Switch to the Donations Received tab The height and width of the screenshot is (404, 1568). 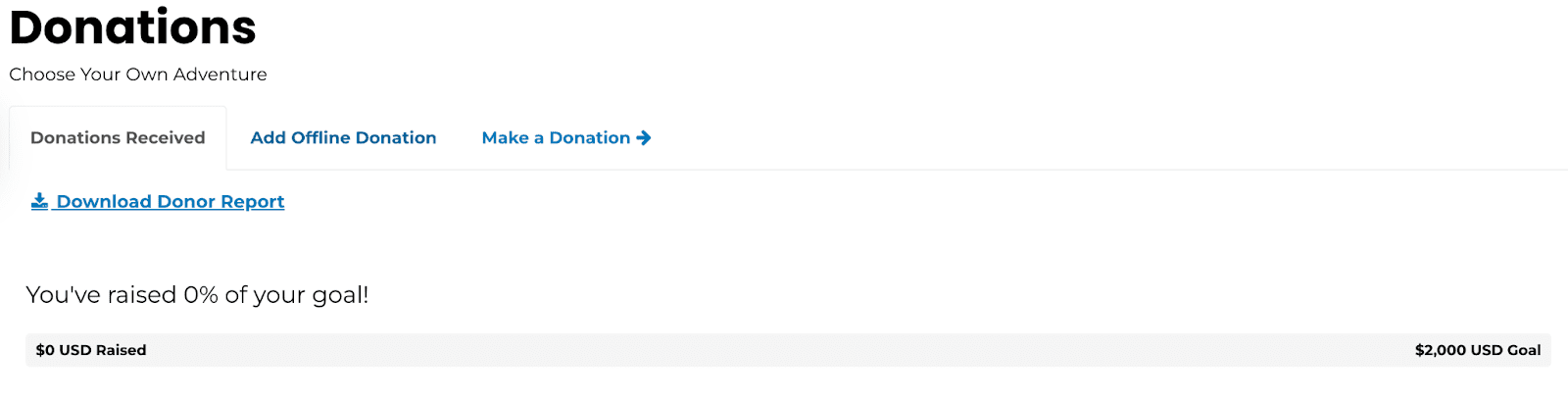(118, 138)
